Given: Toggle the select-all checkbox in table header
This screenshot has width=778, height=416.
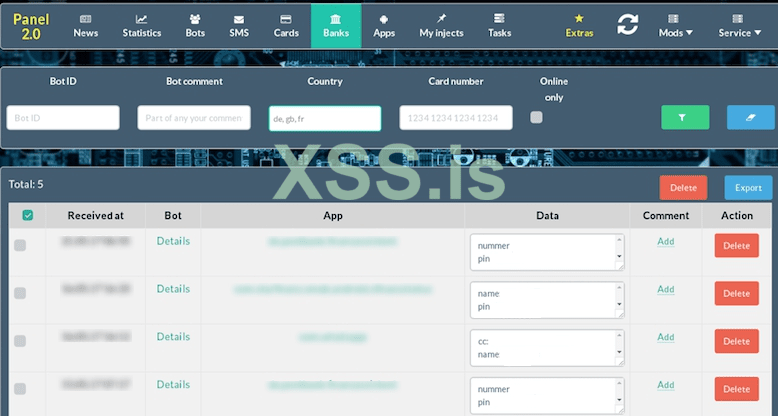Looking at the screenshot, I should [28, 215].
